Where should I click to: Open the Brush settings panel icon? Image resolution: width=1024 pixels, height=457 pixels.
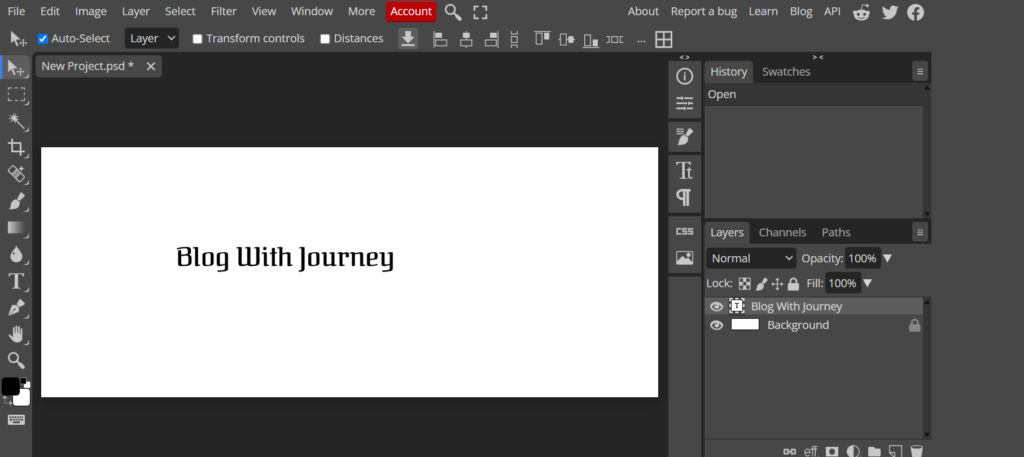684,136
